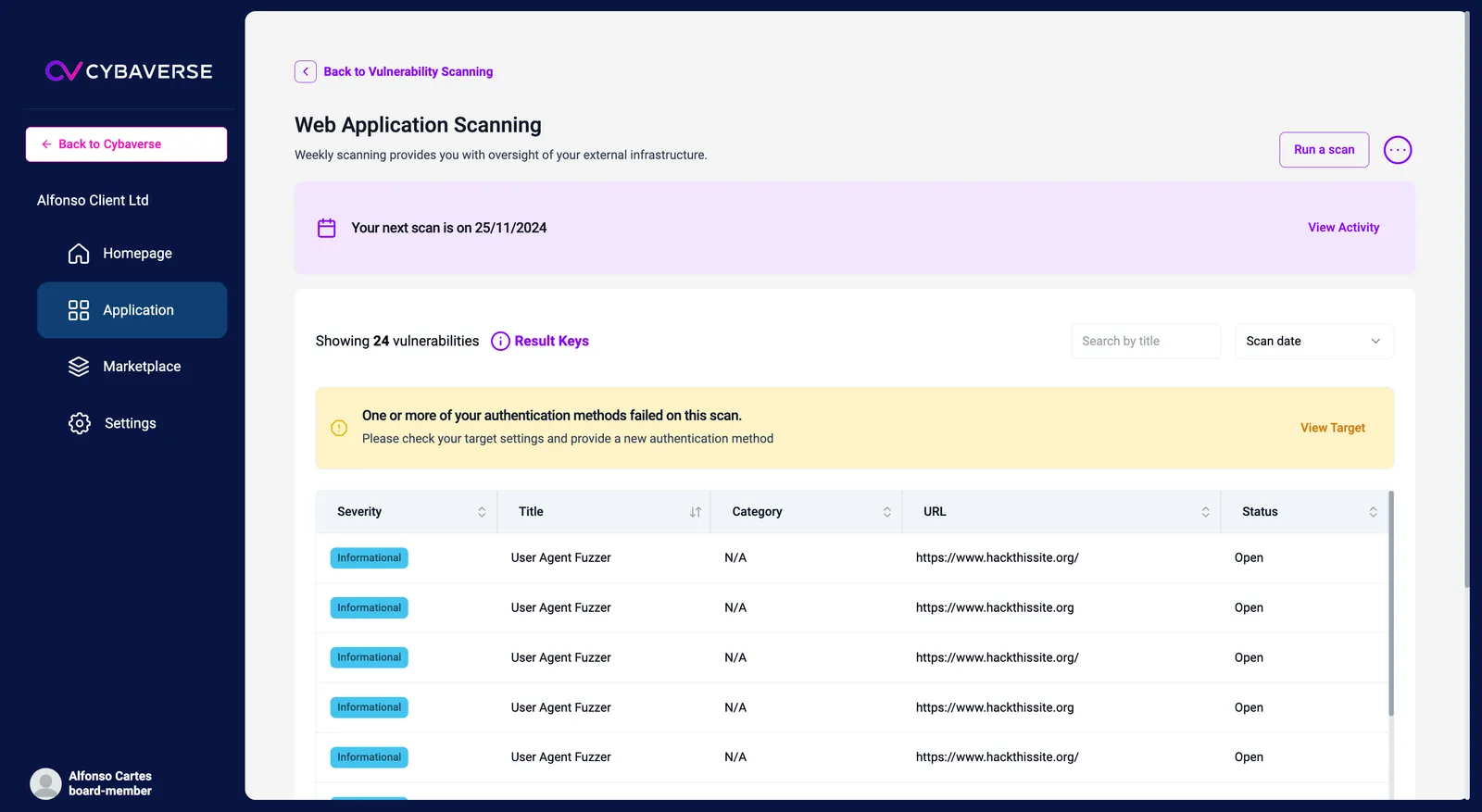Click Informational badge in third row
The image size is (1482, 812).
pyautogui.click(x=369, y=657)
